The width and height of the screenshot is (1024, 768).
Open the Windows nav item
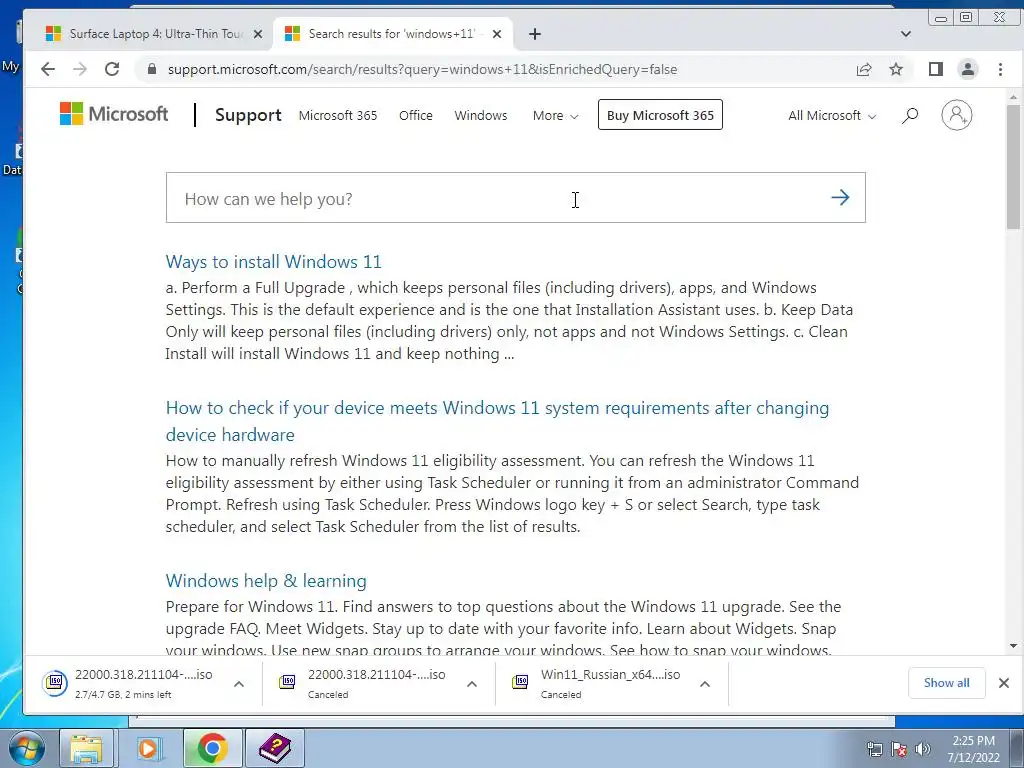pos(481,116)
